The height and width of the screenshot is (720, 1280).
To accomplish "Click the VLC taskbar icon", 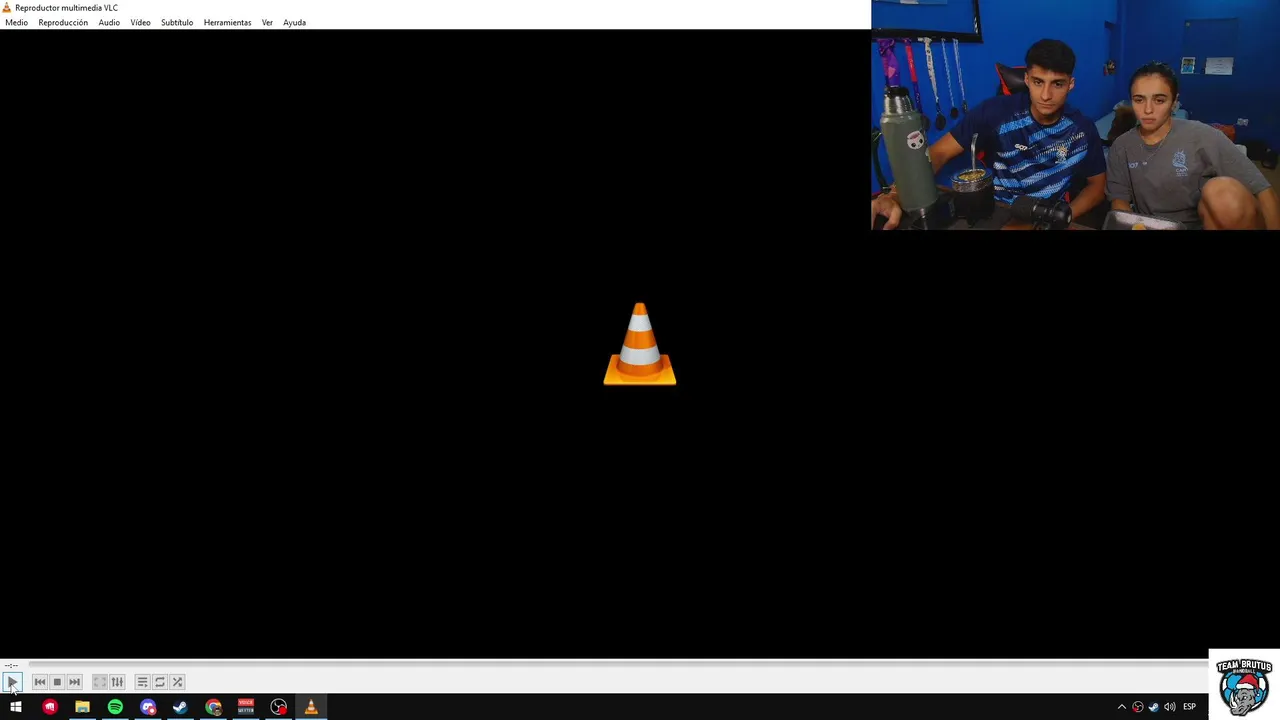I will [x=311, y=707].
